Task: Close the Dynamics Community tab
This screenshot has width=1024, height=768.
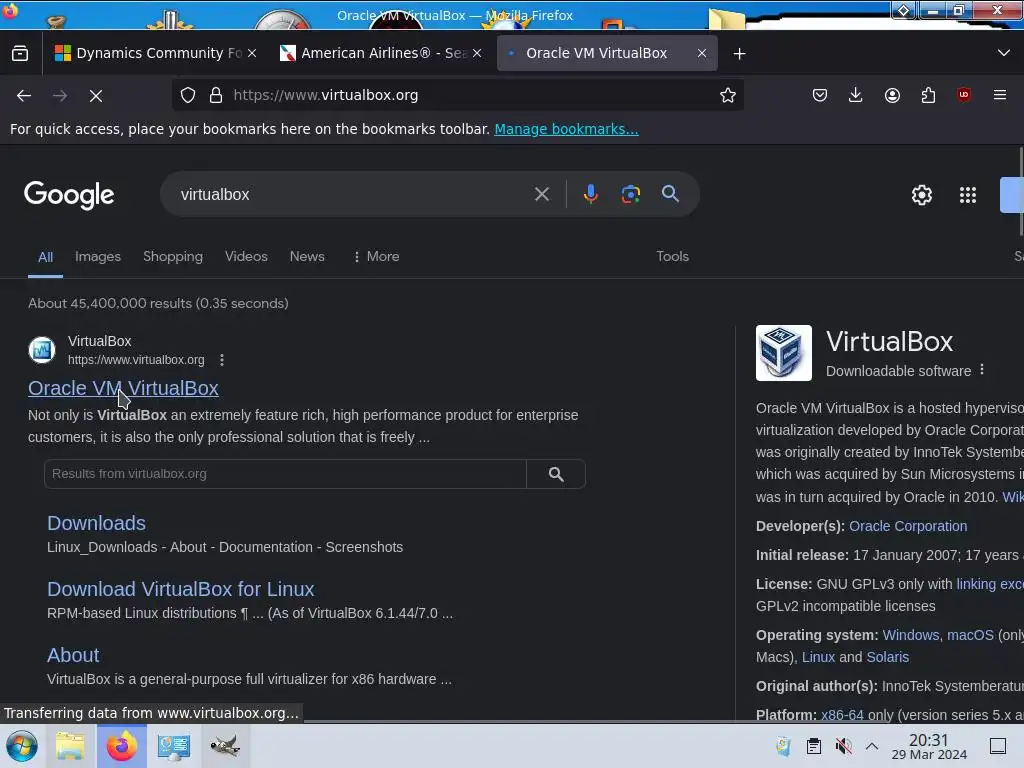Action: pos(252,53)
